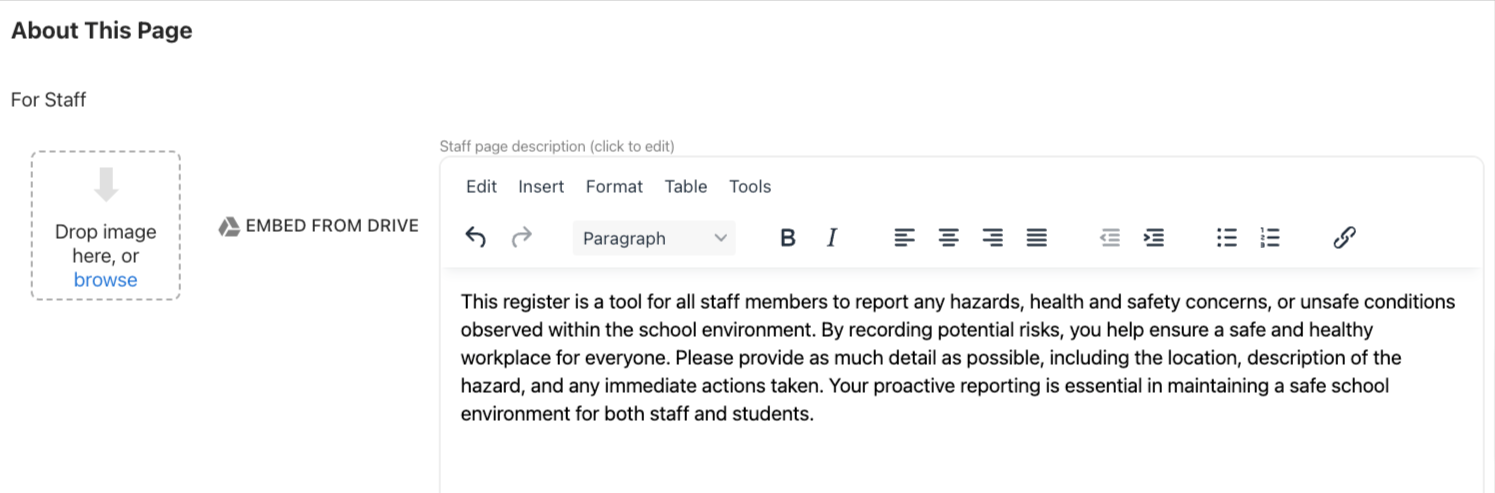This screenshot has width=1495, height=493.
Task: Center align the text
Action: [948, 238]
